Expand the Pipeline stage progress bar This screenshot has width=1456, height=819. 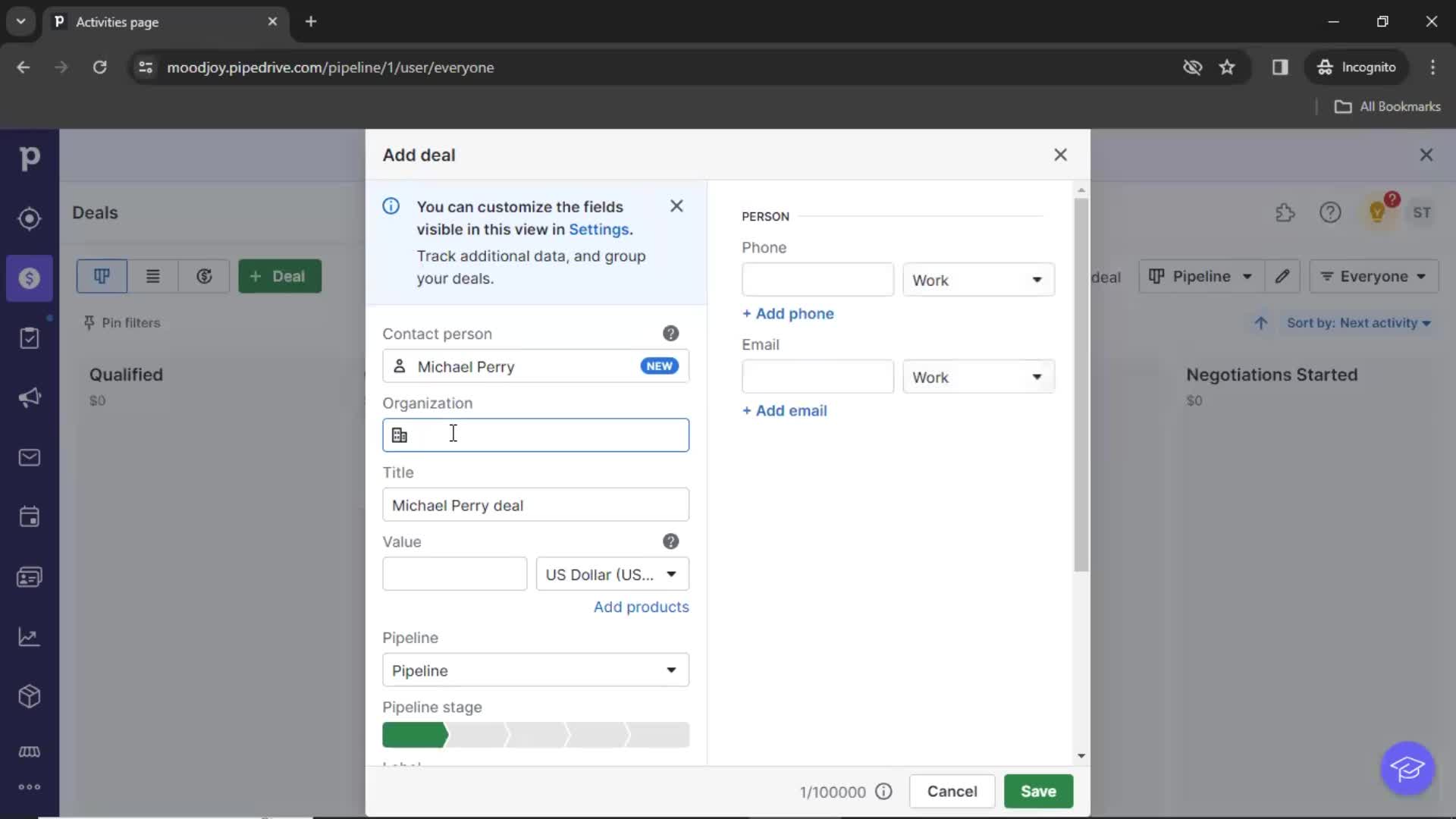pyautogui.click(x=535, y=735)
